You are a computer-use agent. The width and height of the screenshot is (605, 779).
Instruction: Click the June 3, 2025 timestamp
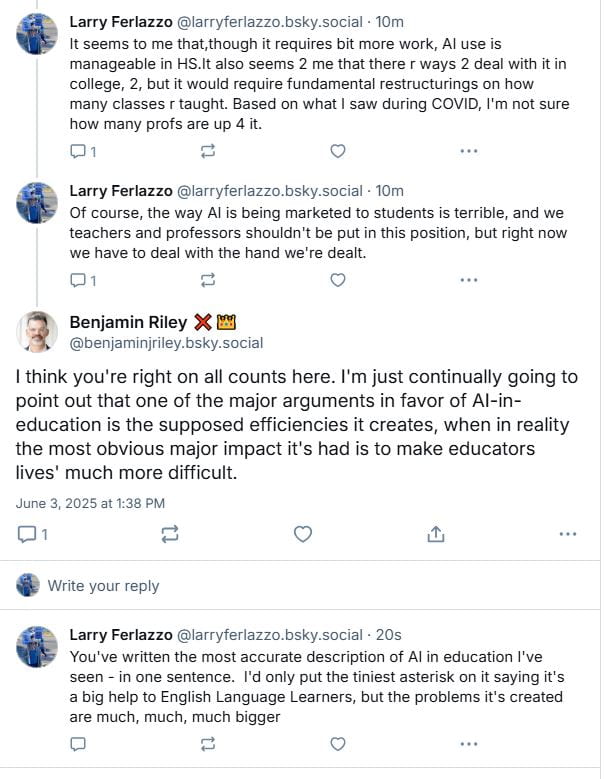[x=90, y=503]
